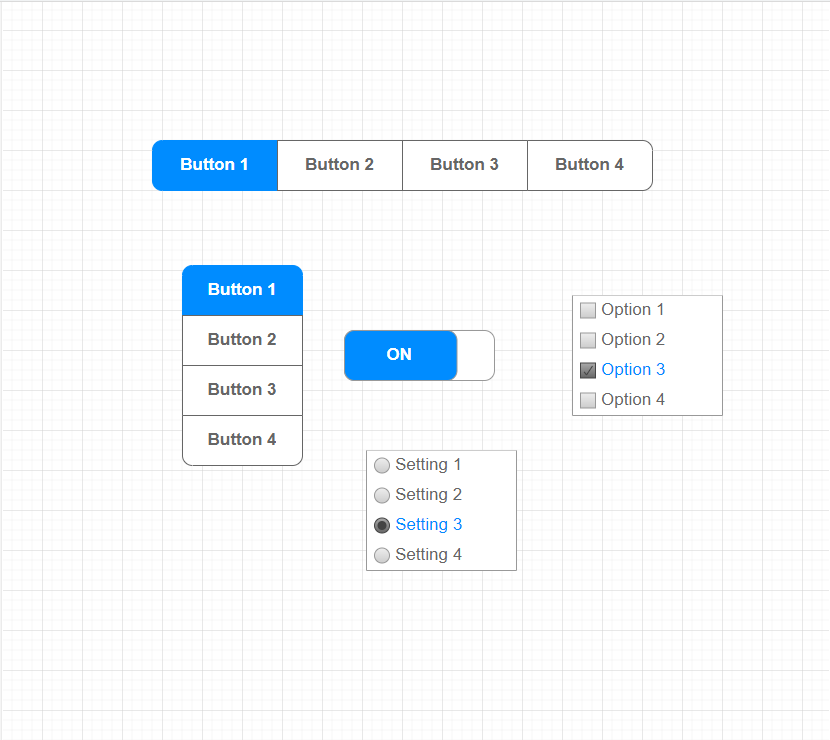
Task: Check the Option 2 checkbox
Action: click(588, 340)
